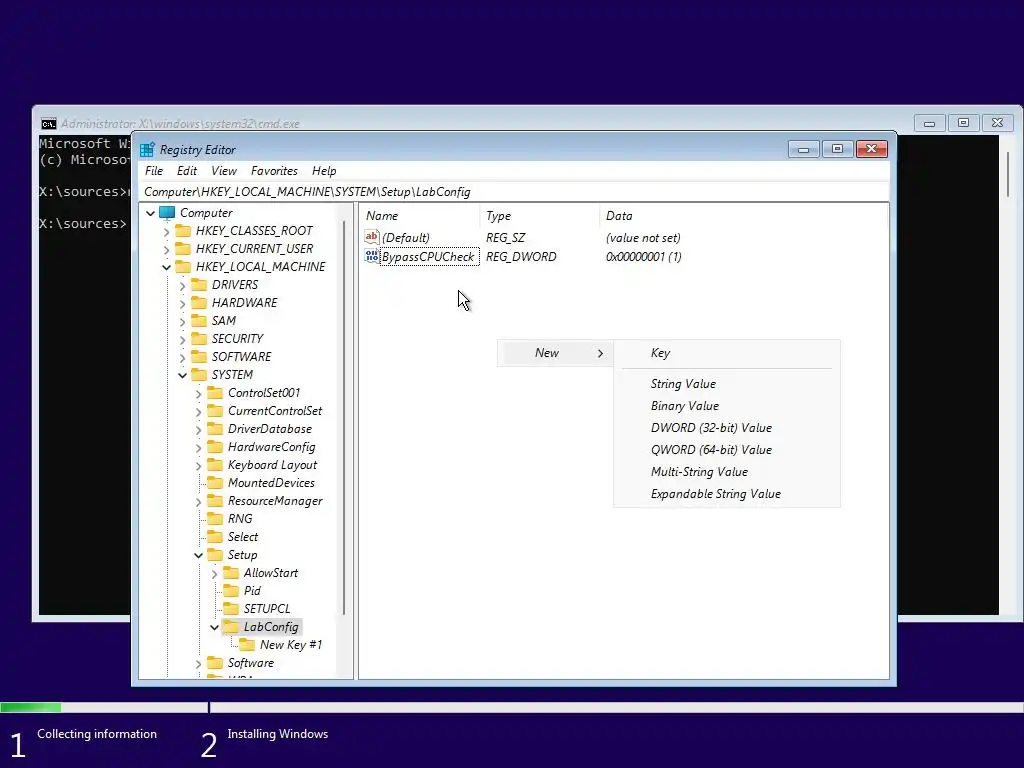Click the ResourceManager folder icon

coord(216,501)
